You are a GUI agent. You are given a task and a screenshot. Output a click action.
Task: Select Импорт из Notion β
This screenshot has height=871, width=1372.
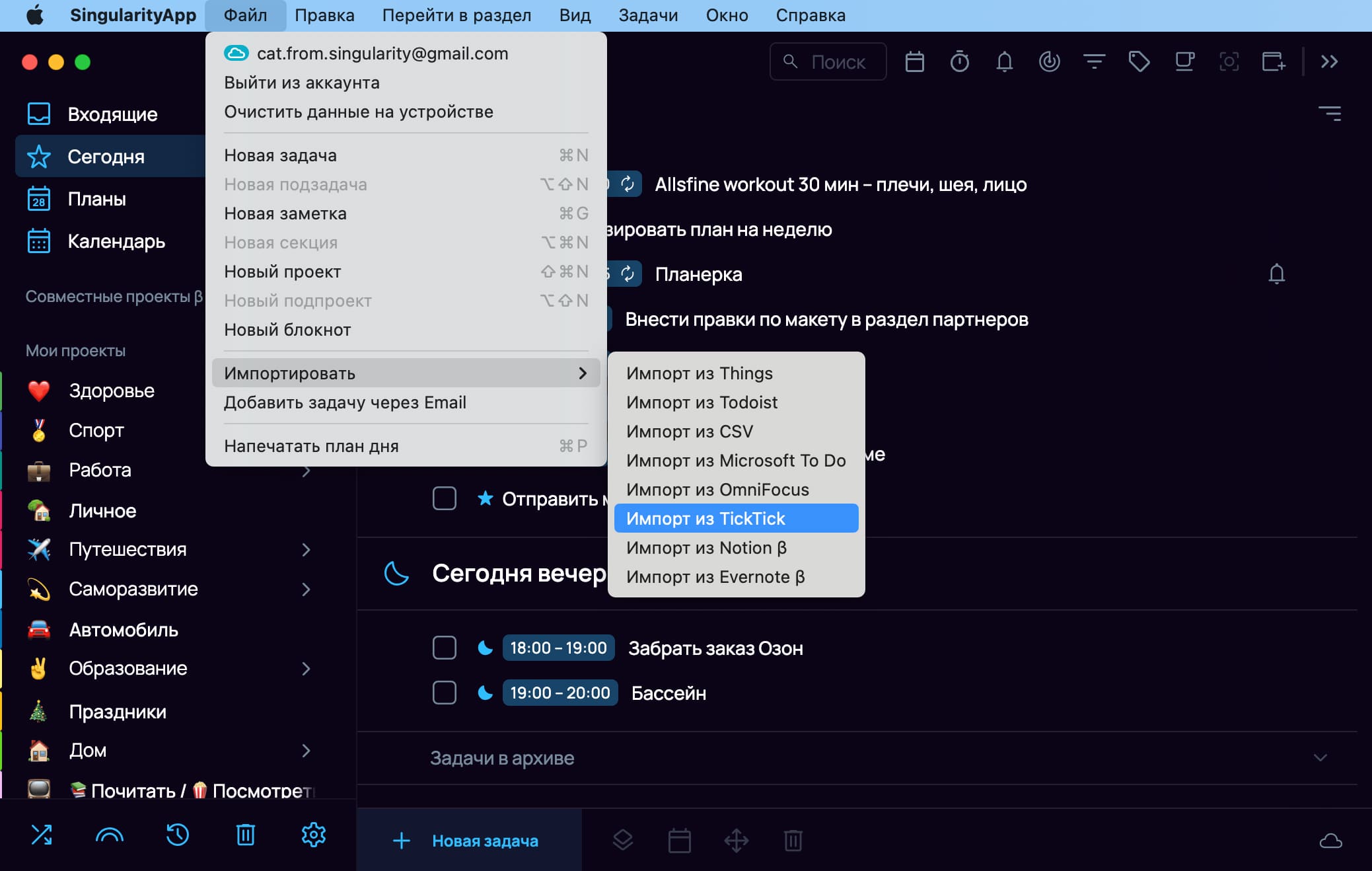click(x=736, y=547)
